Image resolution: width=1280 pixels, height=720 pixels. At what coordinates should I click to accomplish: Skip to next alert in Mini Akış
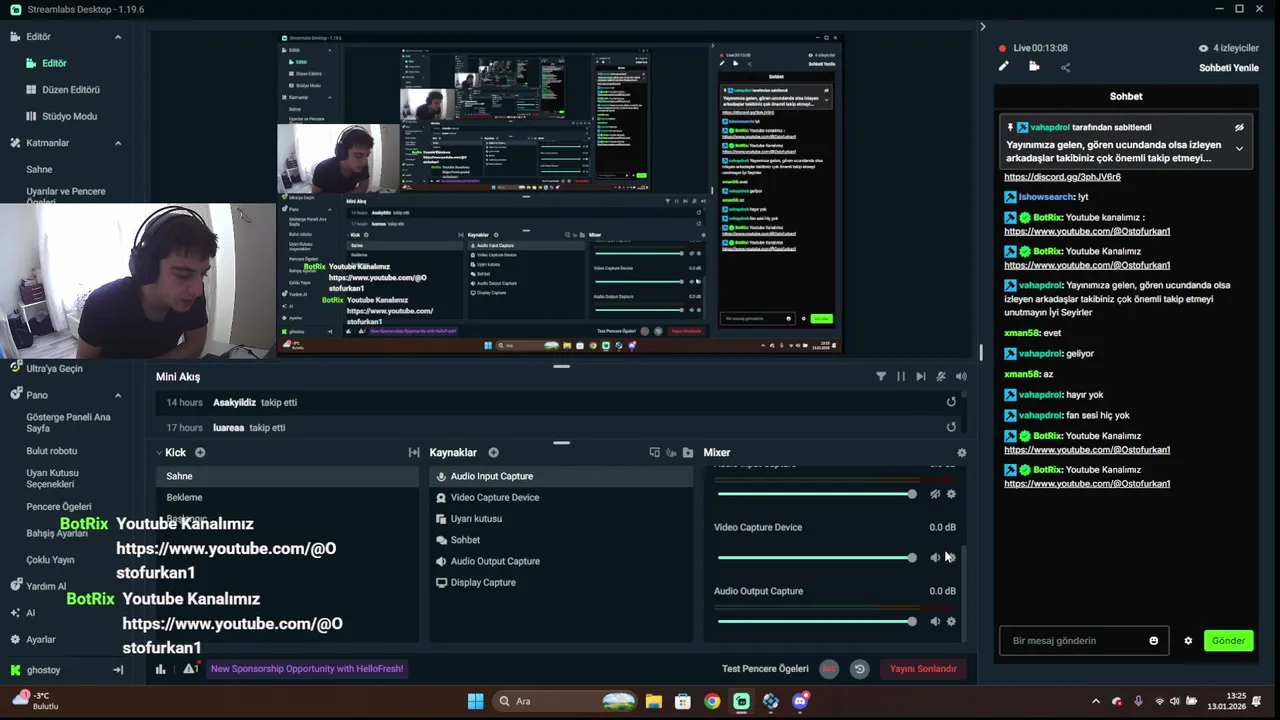[921, 376]
